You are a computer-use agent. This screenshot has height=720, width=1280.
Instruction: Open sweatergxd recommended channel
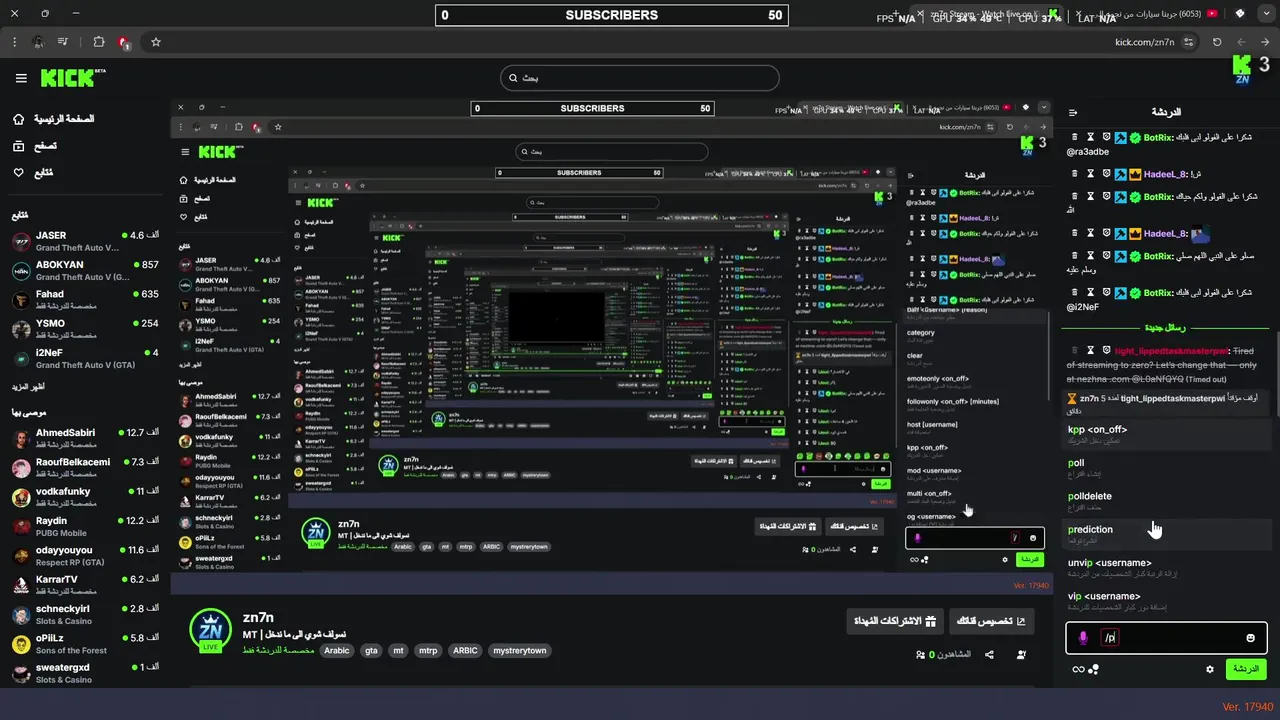click(x=85, y=672)
